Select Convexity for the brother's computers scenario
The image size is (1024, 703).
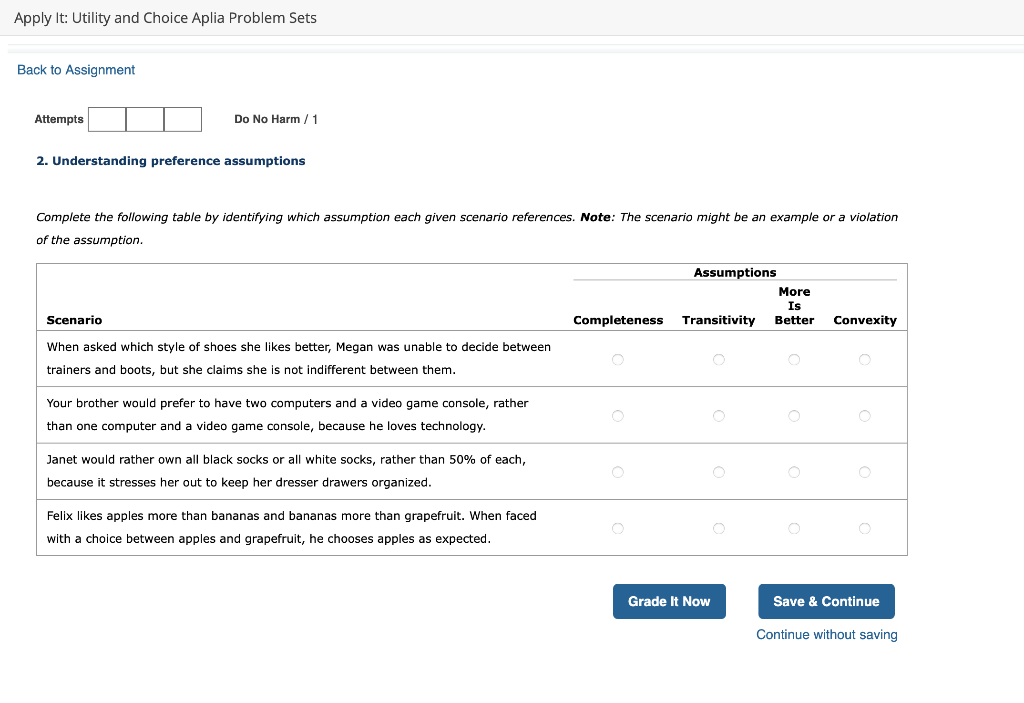point(864,415)
